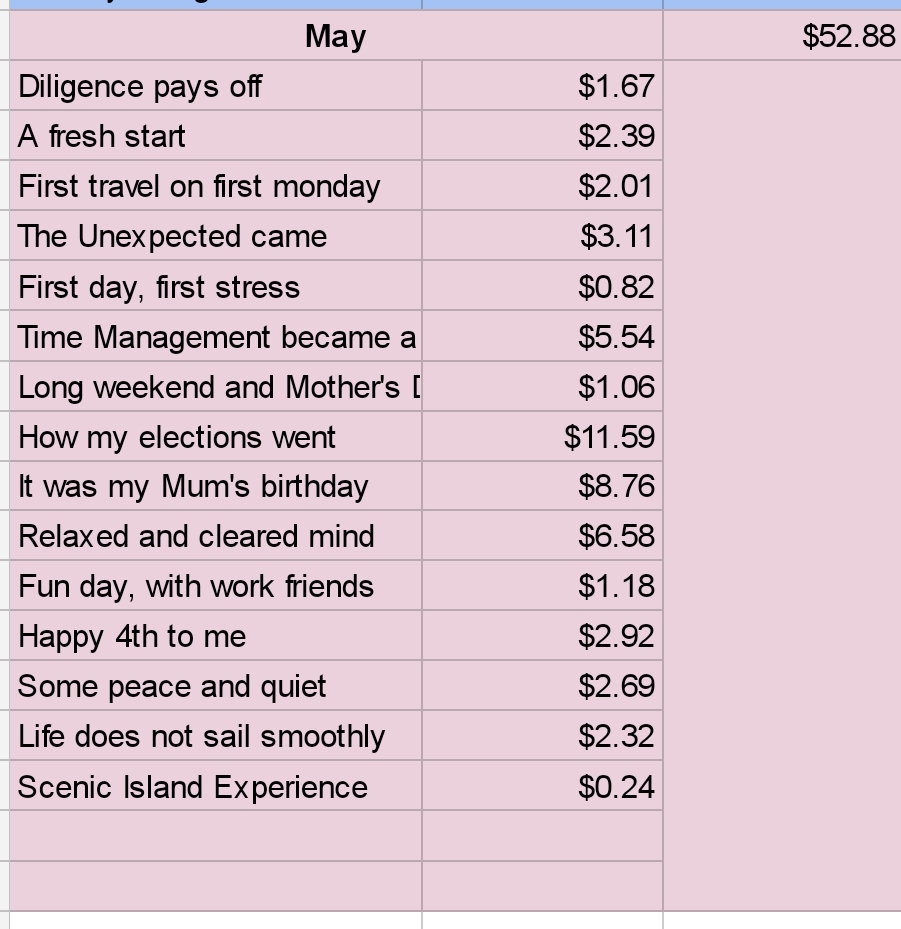
Task: Select 'Fun day, with work friends' cell
Action: pyautogui.click(x=216, y=586)
